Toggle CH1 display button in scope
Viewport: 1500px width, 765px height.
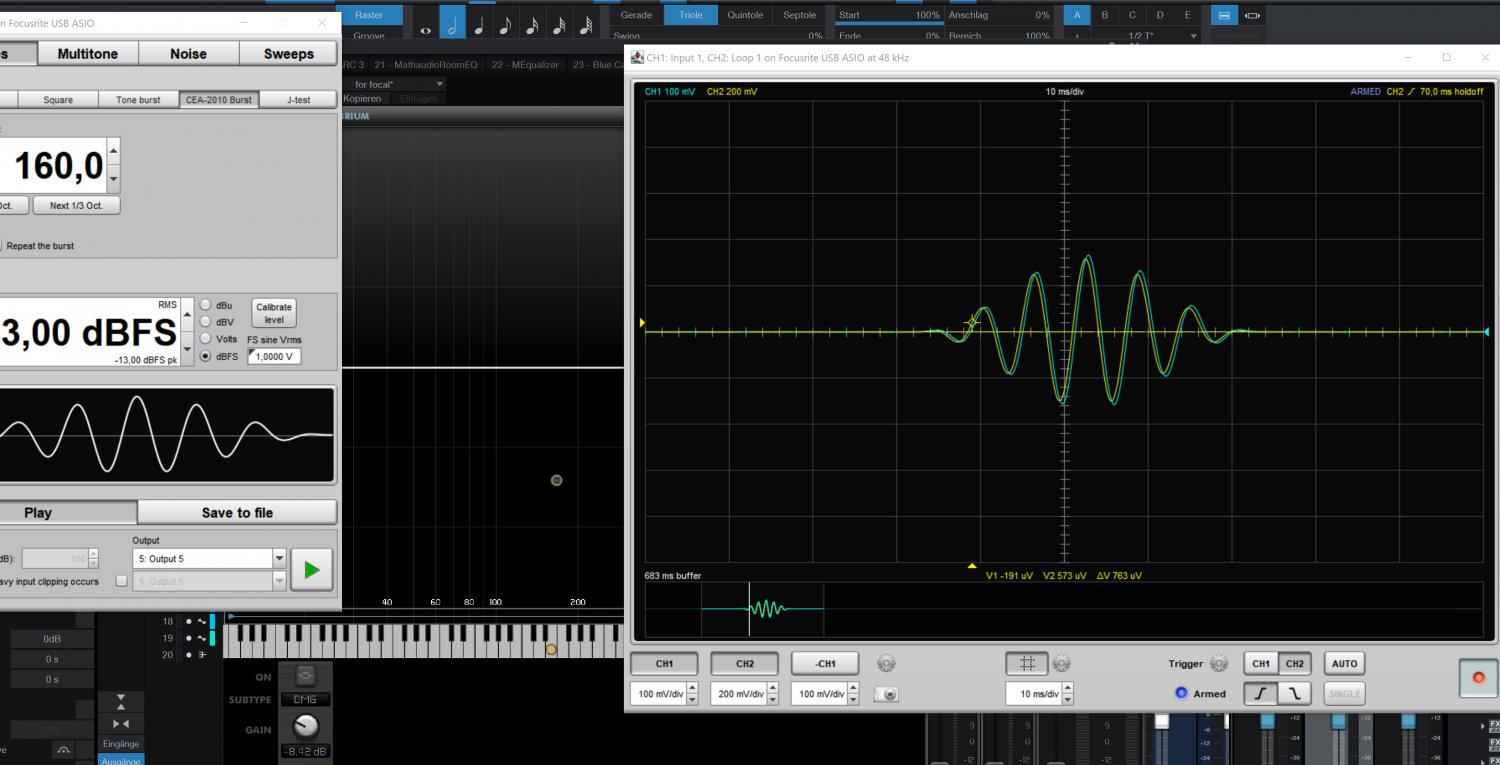tap(664, 663)
